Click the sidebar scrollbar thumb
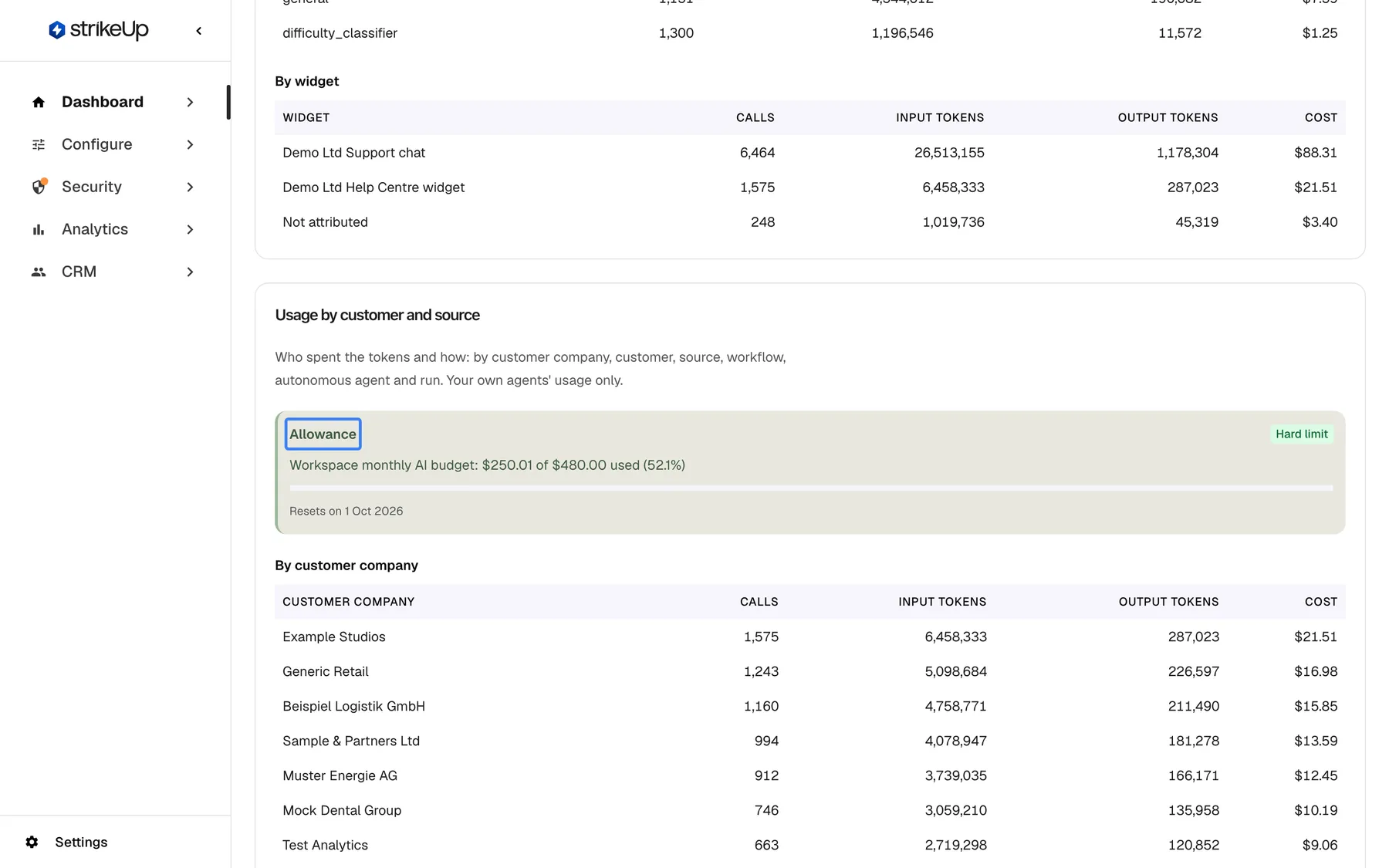Screen dimensions: 1389x868 click(x=228, y=102)
